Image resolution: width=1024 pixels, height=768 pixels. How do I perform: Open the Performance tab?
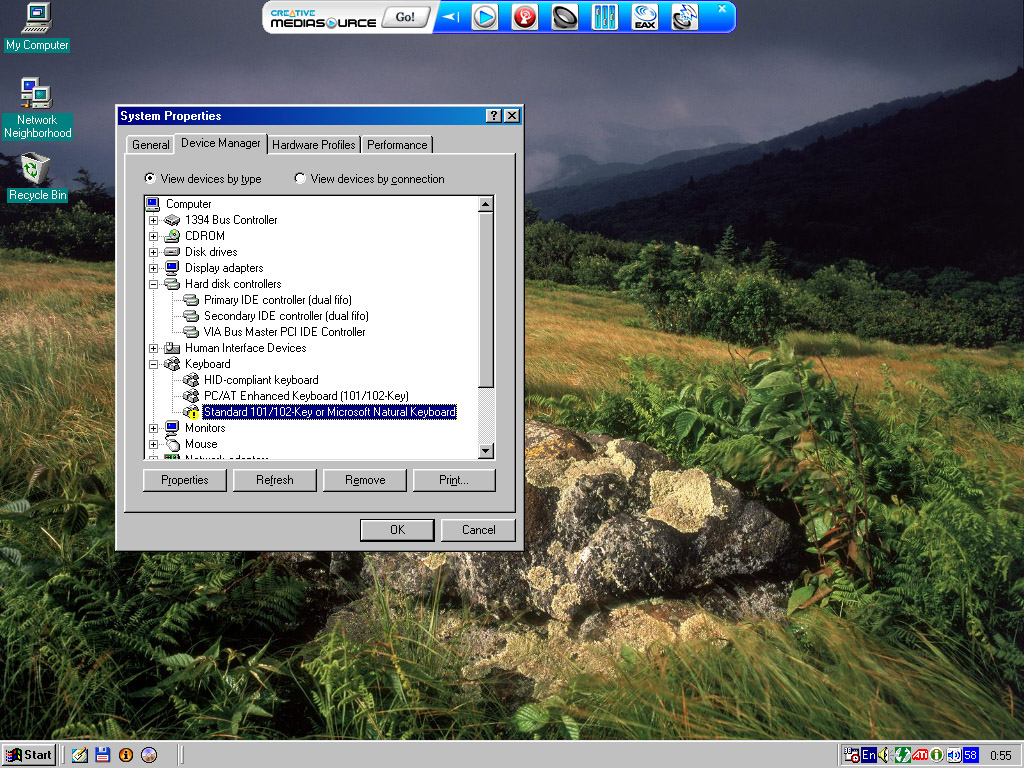click(396, 145)
